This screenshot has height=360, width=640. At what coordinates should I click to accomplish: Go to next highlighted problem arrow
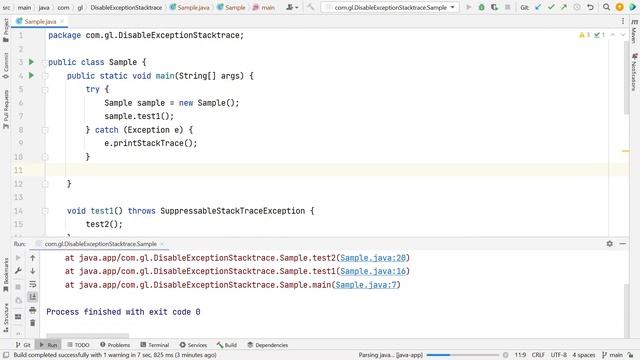click(623, 35)
